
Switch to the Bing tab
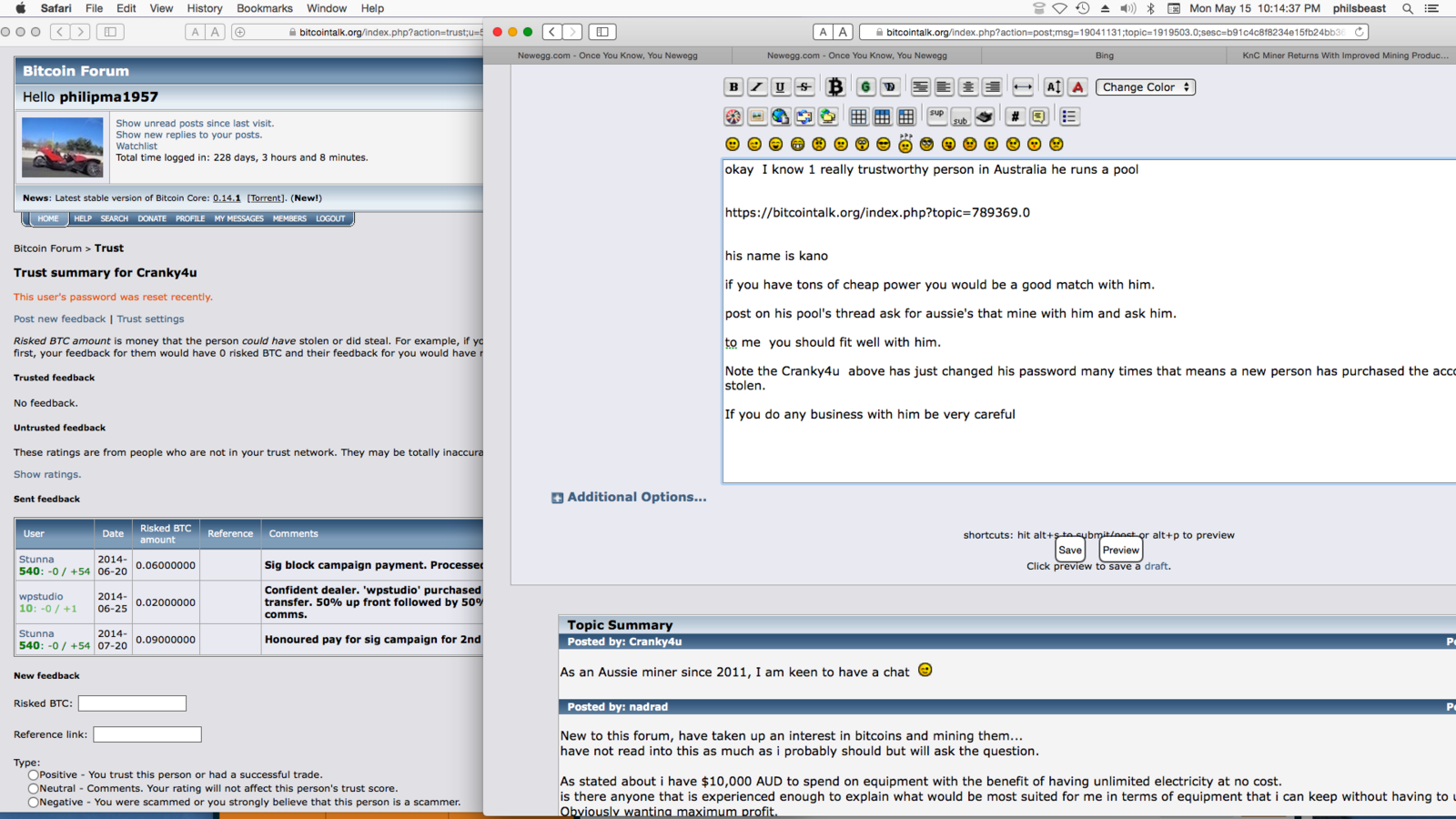click(1105, 56)
